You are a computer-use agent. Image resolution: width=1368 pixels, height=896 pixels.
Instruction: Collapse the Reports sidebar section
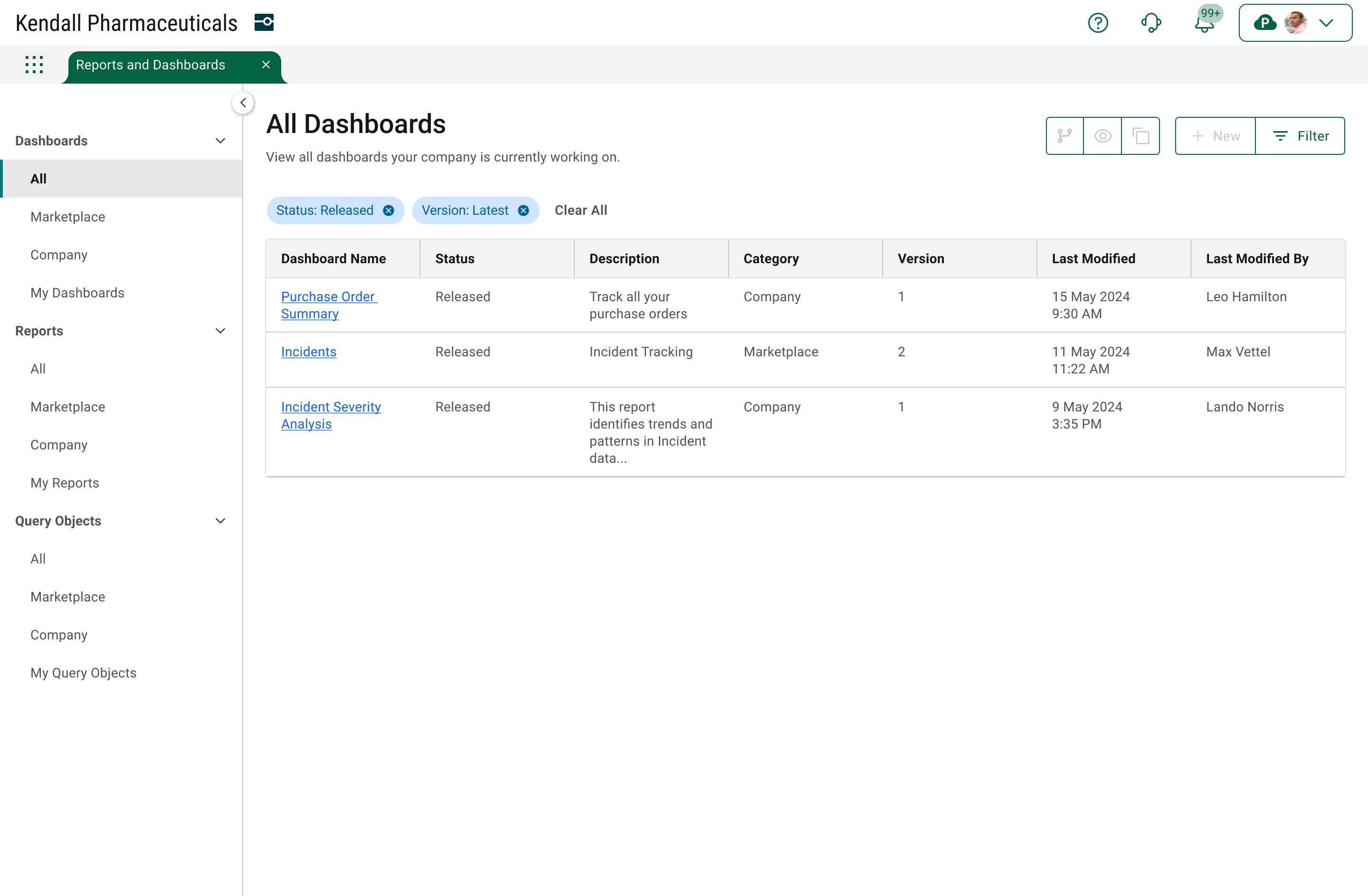[x=220, y=331]
